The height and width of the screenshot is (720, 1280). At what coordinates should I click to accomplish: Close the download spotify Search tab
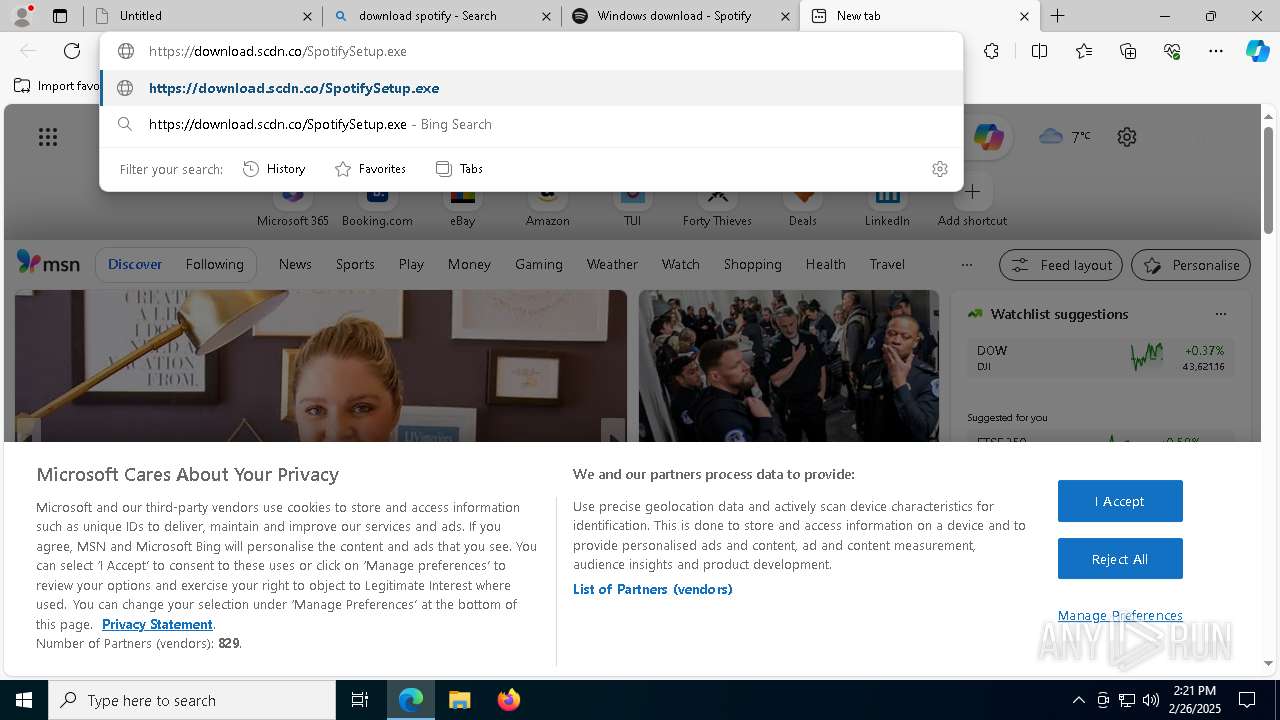coord(546,16)
